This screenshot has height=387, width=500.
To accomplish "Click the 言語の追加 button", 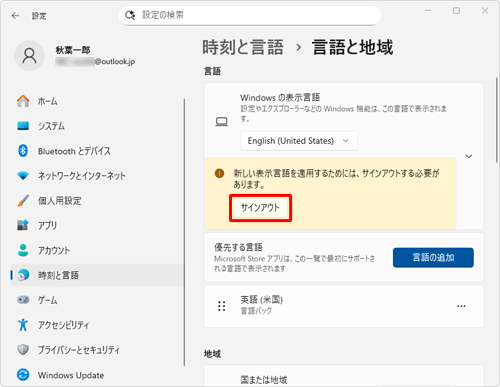I will 433,257.
